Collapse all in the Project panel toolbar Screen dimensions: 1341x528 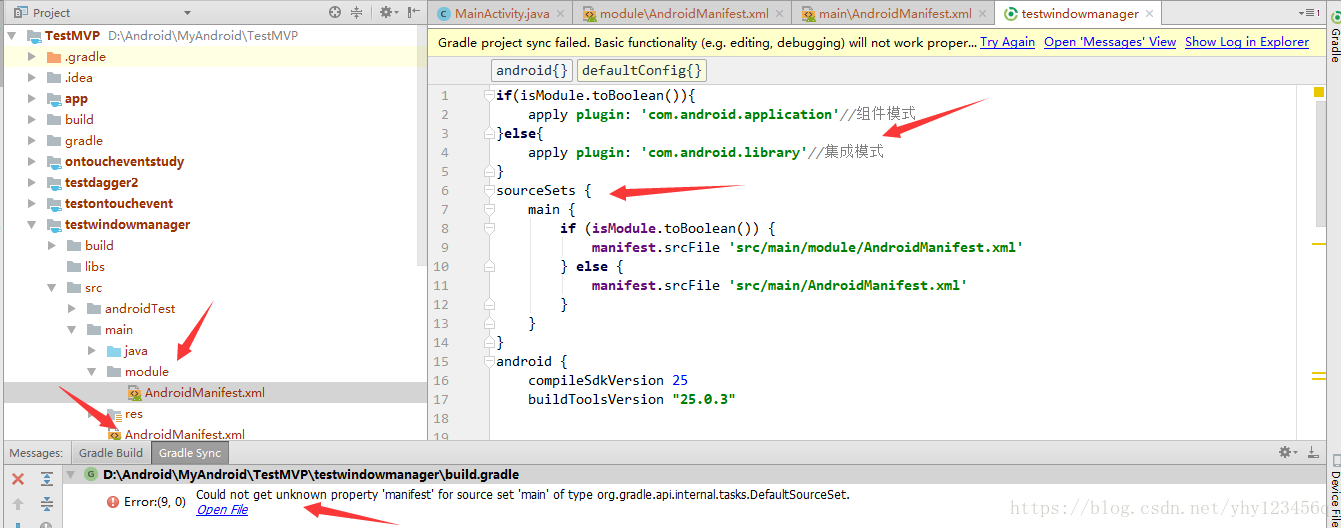pyautogui.click(x=357, y=13)
